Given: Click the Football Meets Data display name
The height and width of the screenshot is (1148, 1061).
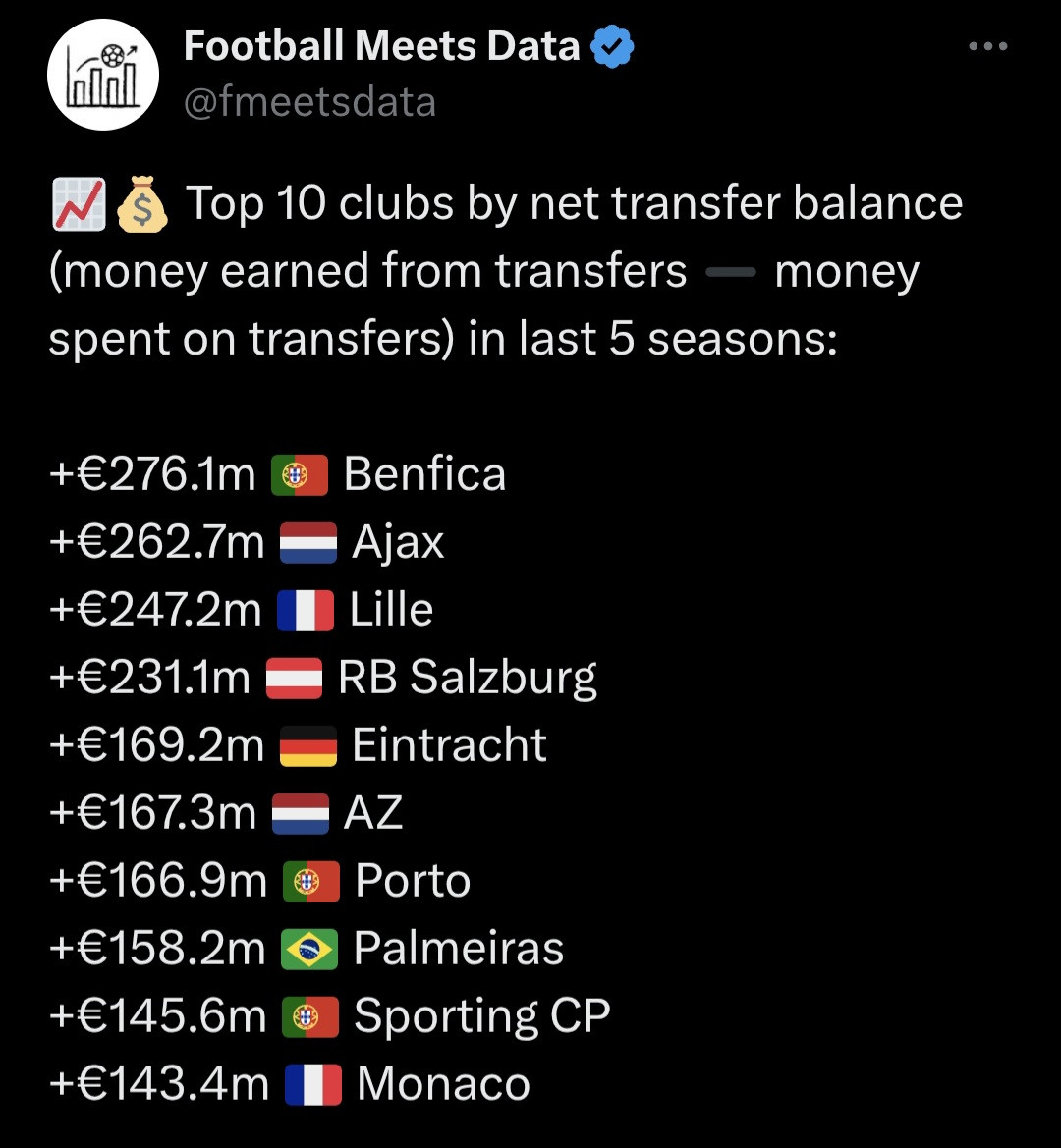Looking at the screenshot, I should pos(382,46).
